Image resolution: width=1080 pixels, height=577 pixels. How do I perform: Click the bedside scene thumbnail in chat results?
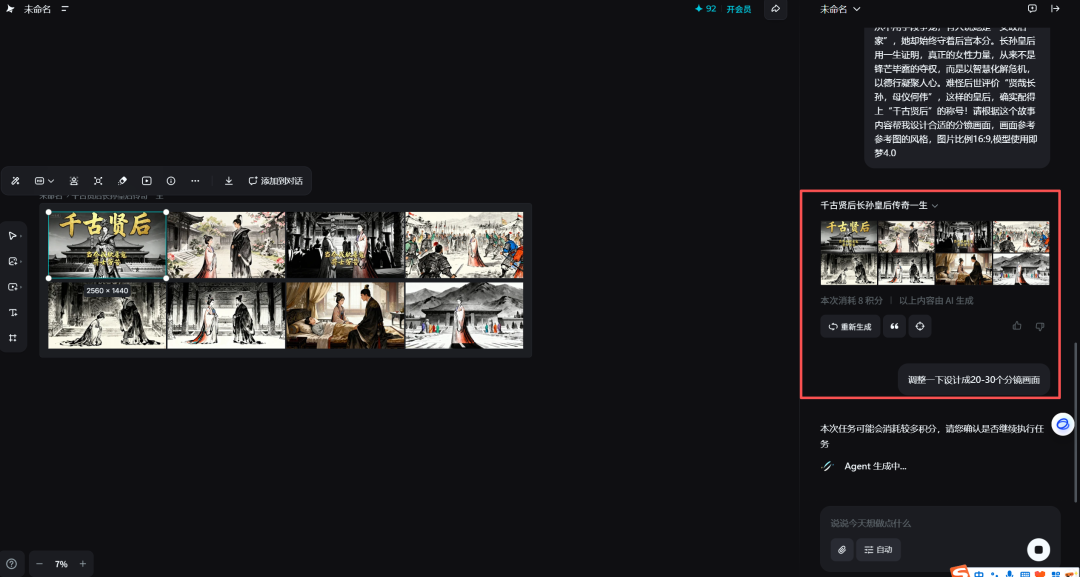964,269
